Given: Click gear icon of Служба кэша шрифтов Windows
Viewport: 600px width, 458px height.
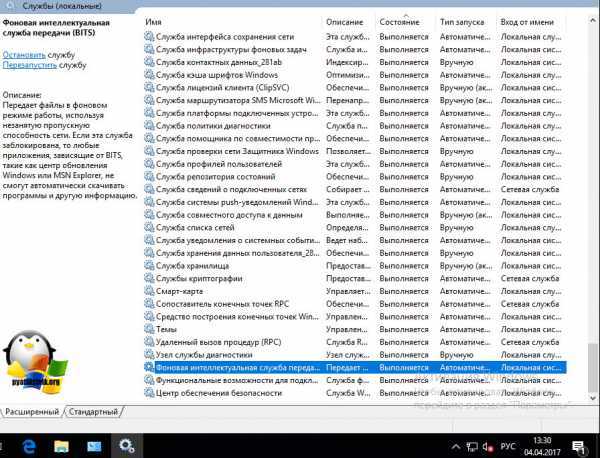Looking at the screenshot, I should [149, 75].
